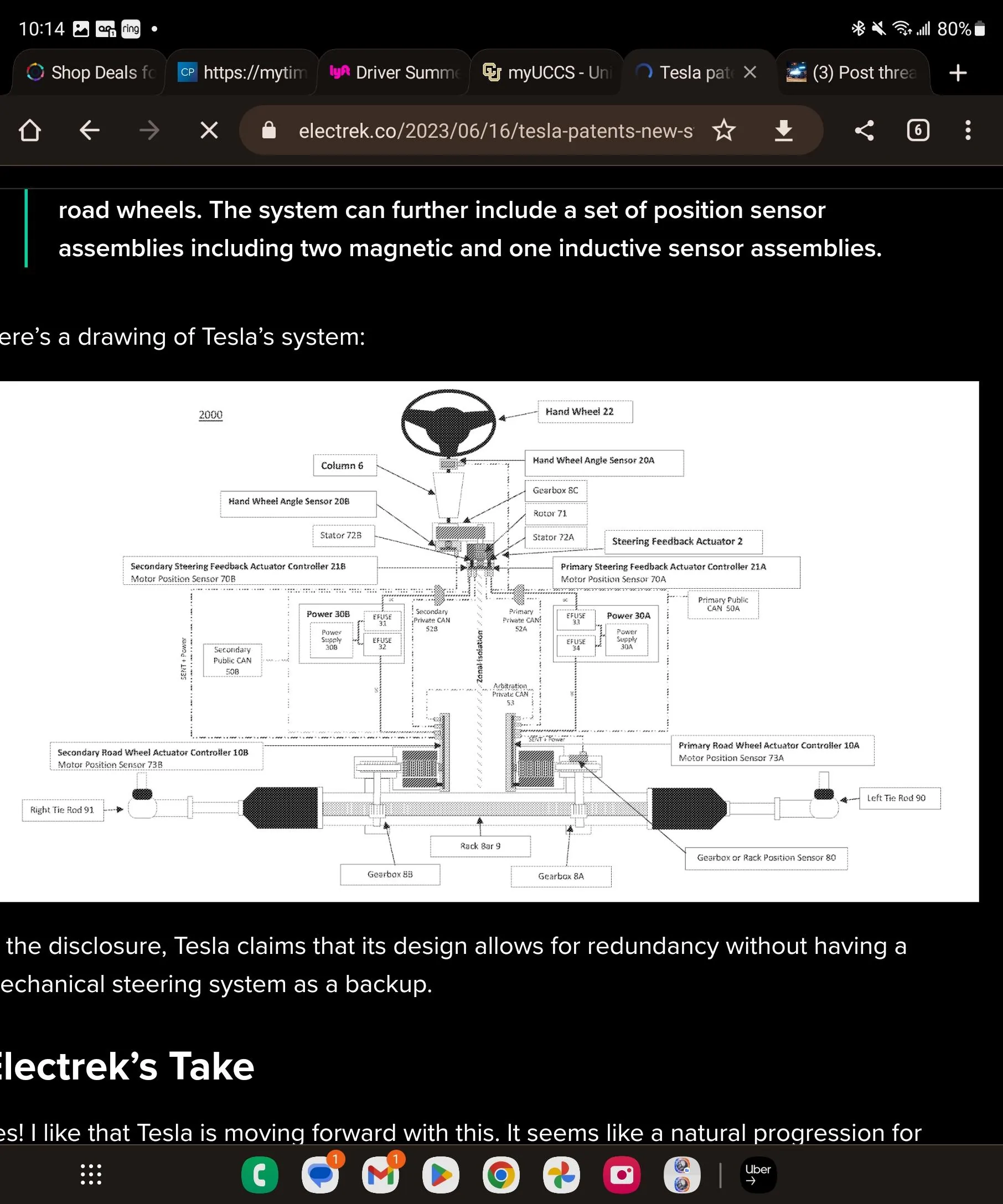Stop page loading with X icon
This screenshot has height=1204, width=1003.
pyautogui.click(x=209, y=131)
